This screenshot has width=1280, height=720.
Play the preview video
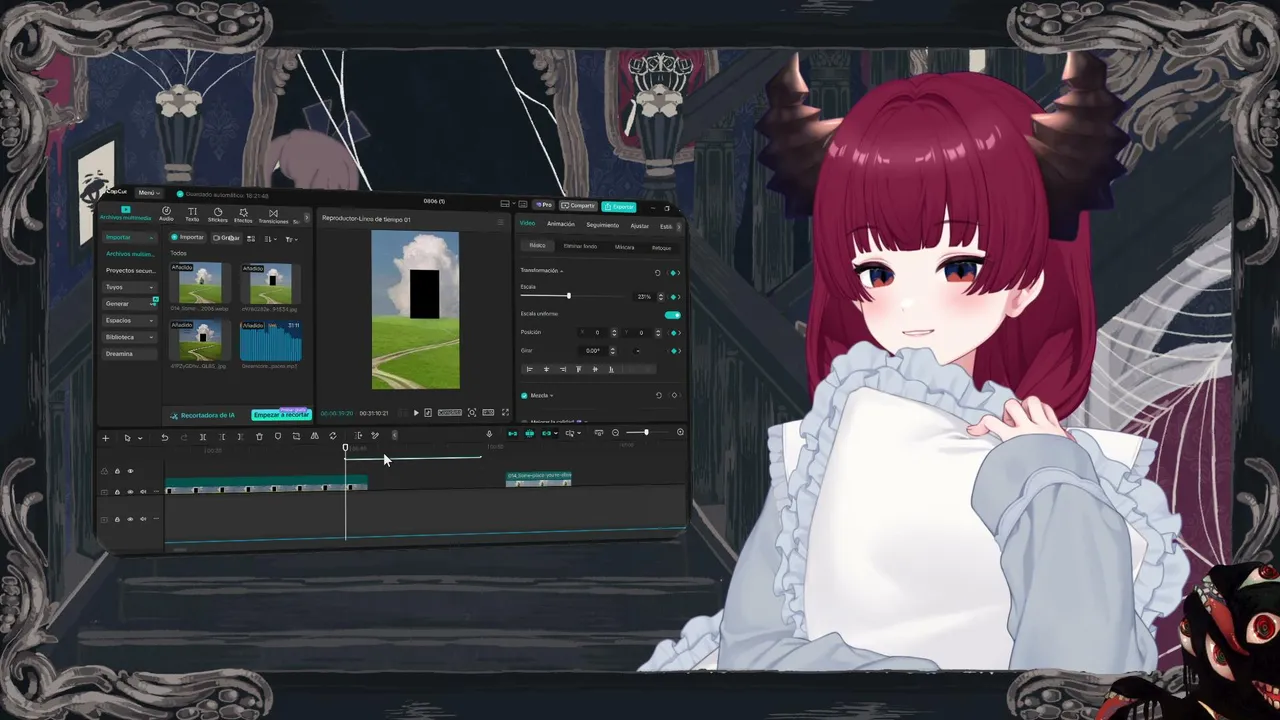click(416, 413)
